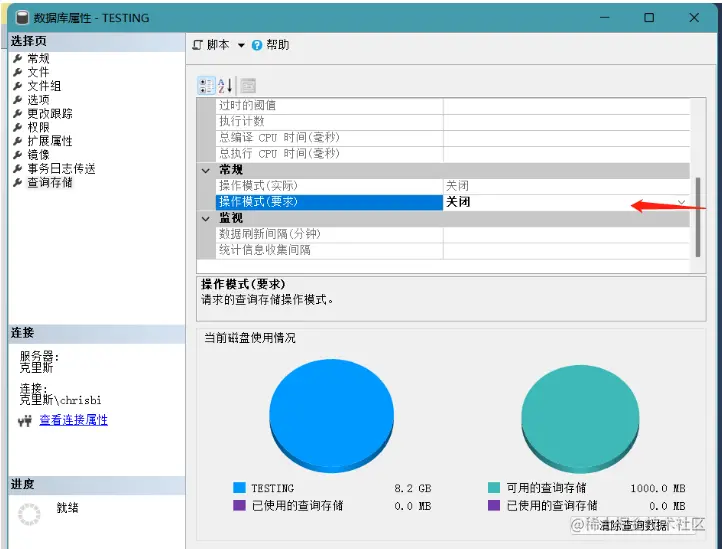Click purple swatch beside 0.0 MB left legend
Viewport: 722px width, 549px height.
pos(239,506)
